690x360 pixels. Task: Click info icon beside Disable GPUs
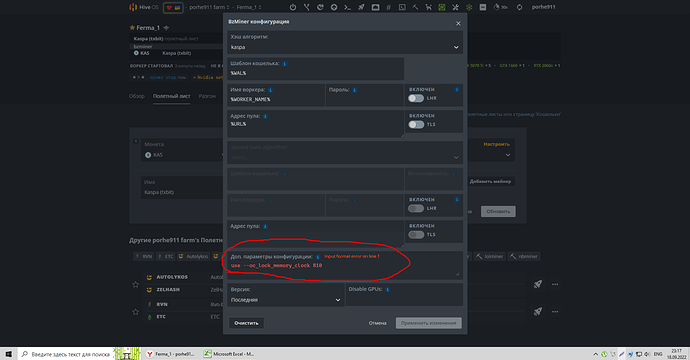click(x=388, y=290)
